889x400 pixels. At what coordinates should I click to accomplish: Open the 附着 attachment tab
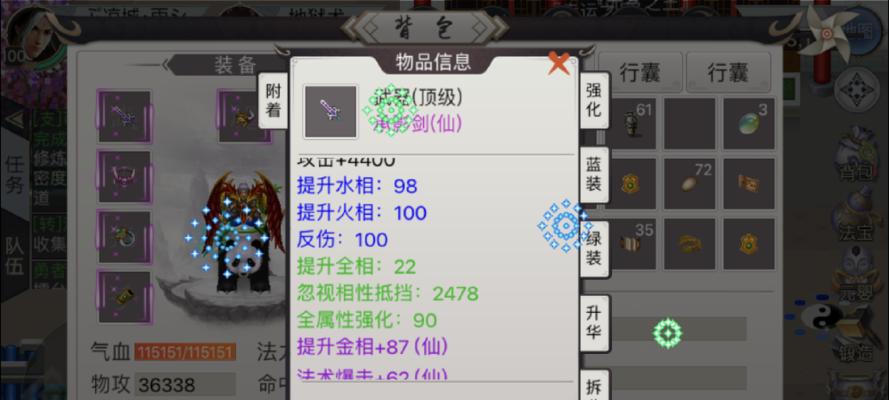273,100
